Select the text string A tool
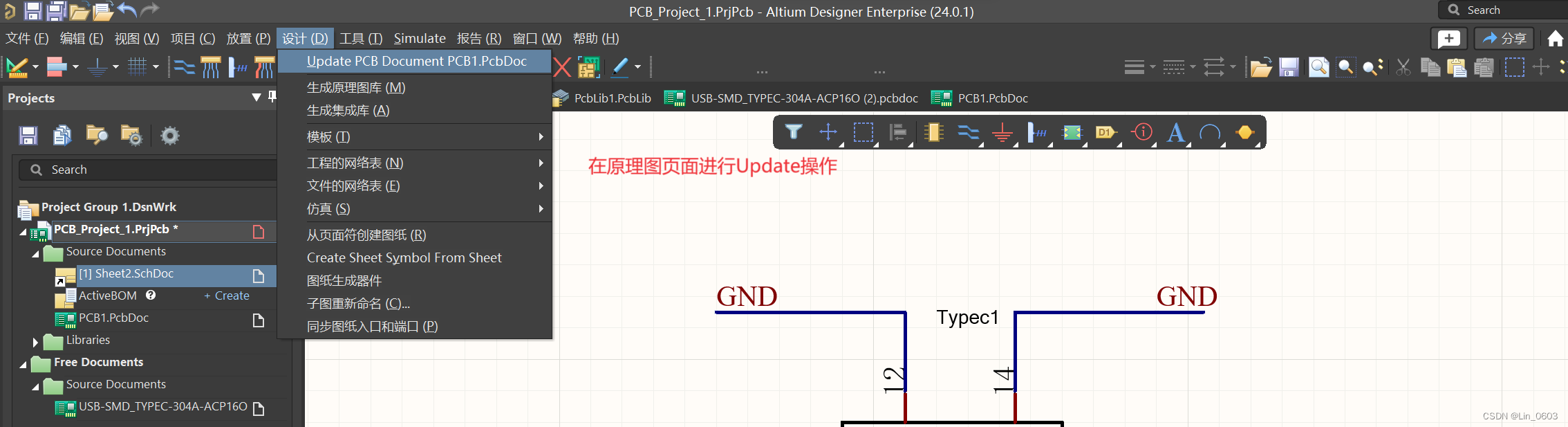1568x427 pixels. point(1176,131)
